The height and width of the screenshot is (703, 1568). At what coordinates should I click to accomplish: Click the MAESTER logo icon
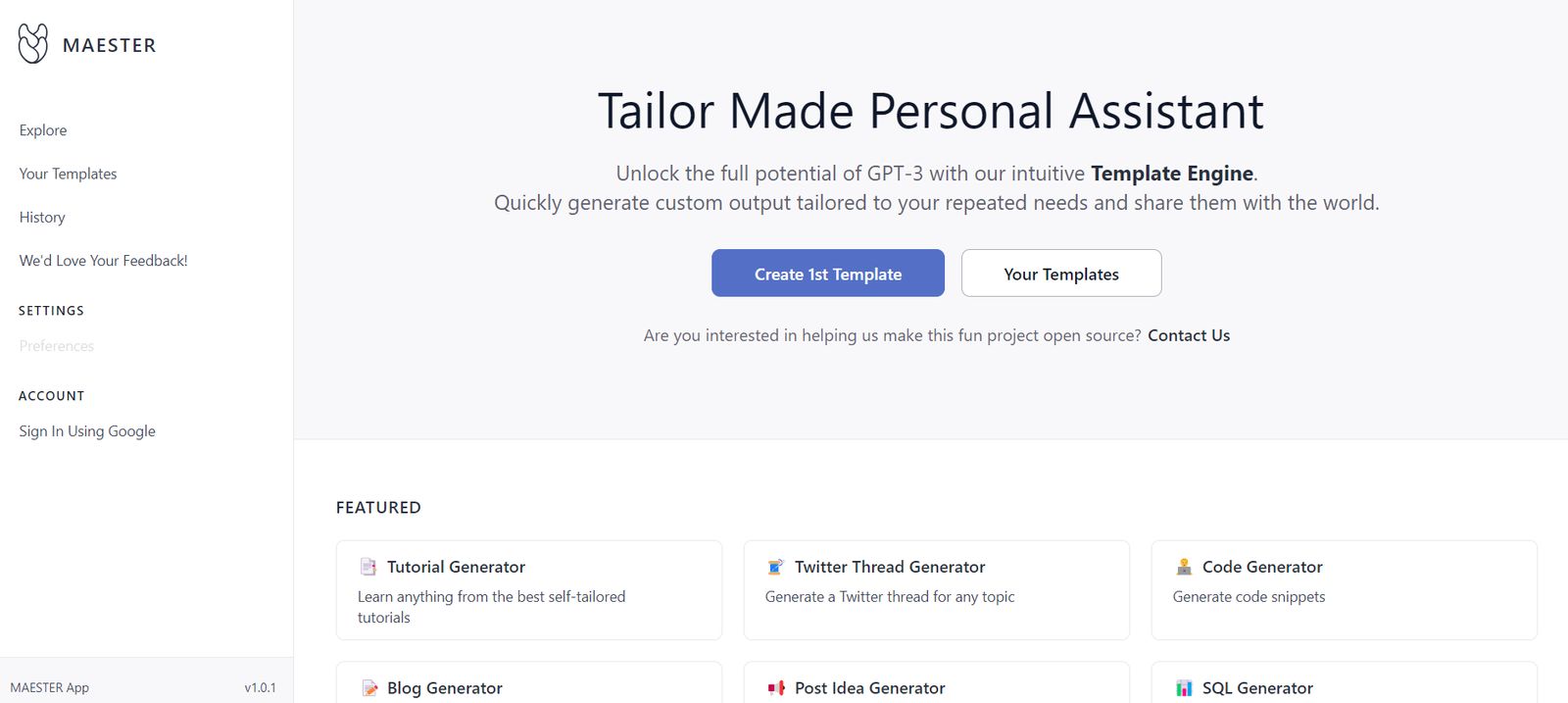click(33, 44)
